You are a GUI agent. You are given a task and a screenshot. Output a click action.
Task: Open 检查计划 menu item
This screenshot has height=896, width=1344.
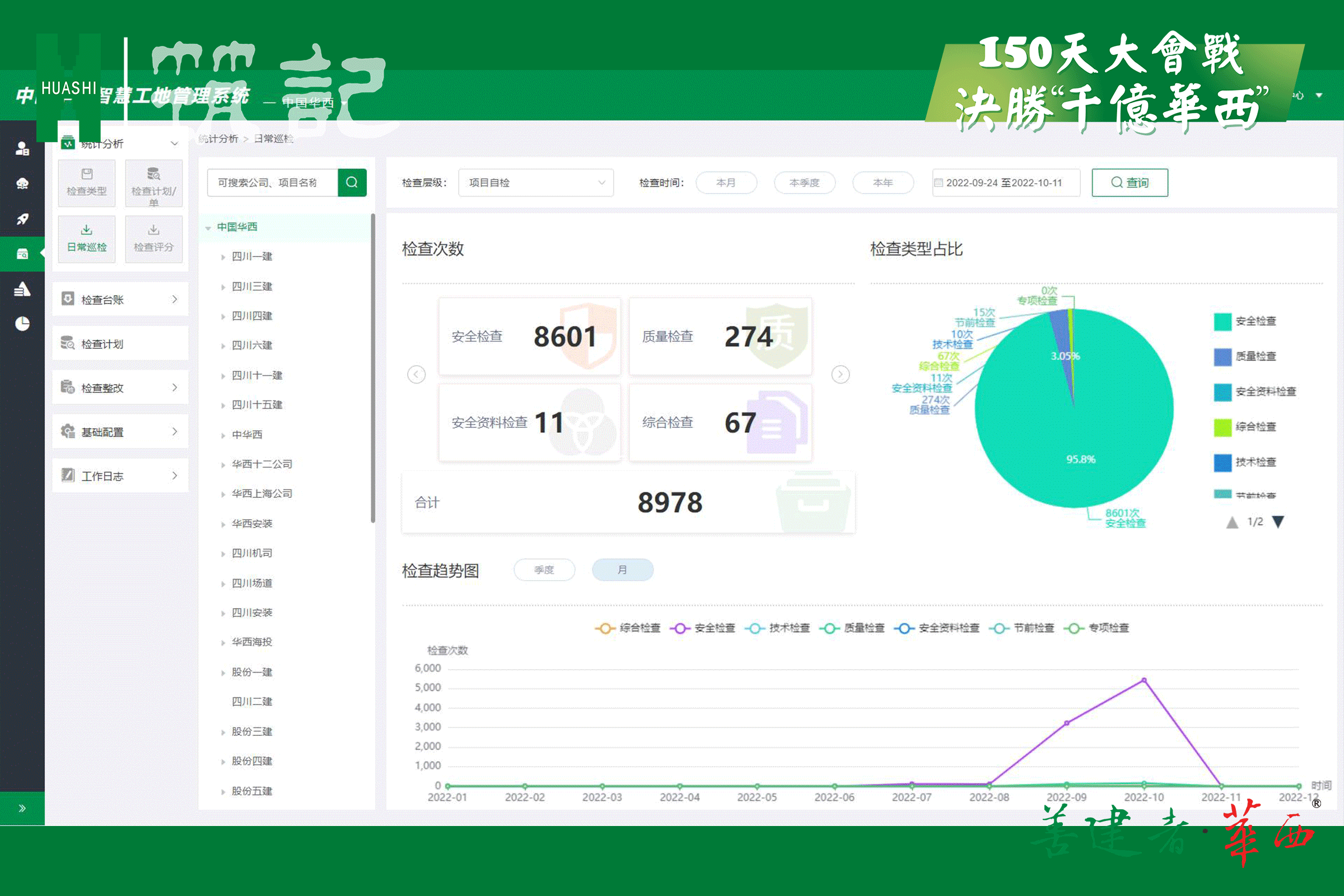tap(120, 343)
